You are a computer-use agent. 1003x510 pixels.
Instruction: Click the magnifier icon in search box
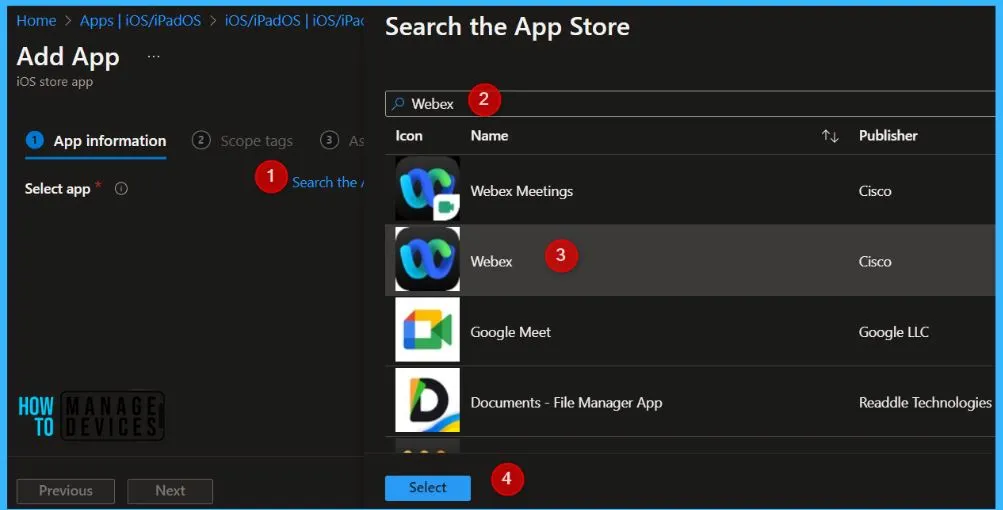click(x=398, y=103)
